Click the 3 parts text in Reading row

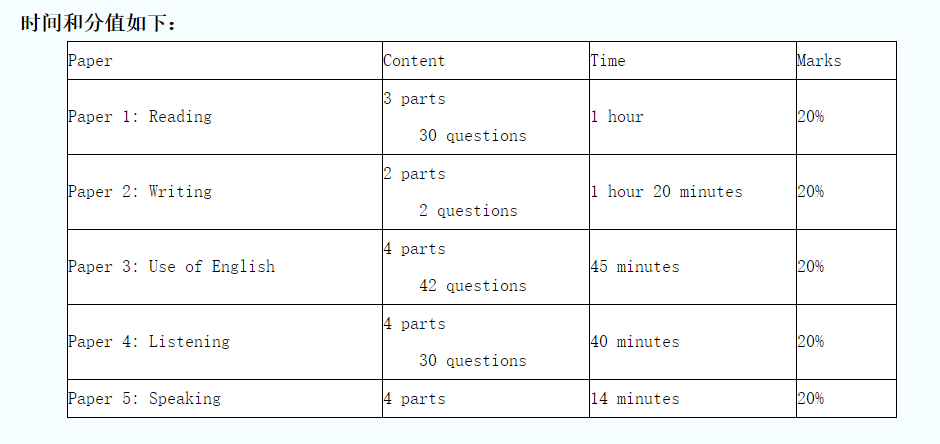pos(414,99)
